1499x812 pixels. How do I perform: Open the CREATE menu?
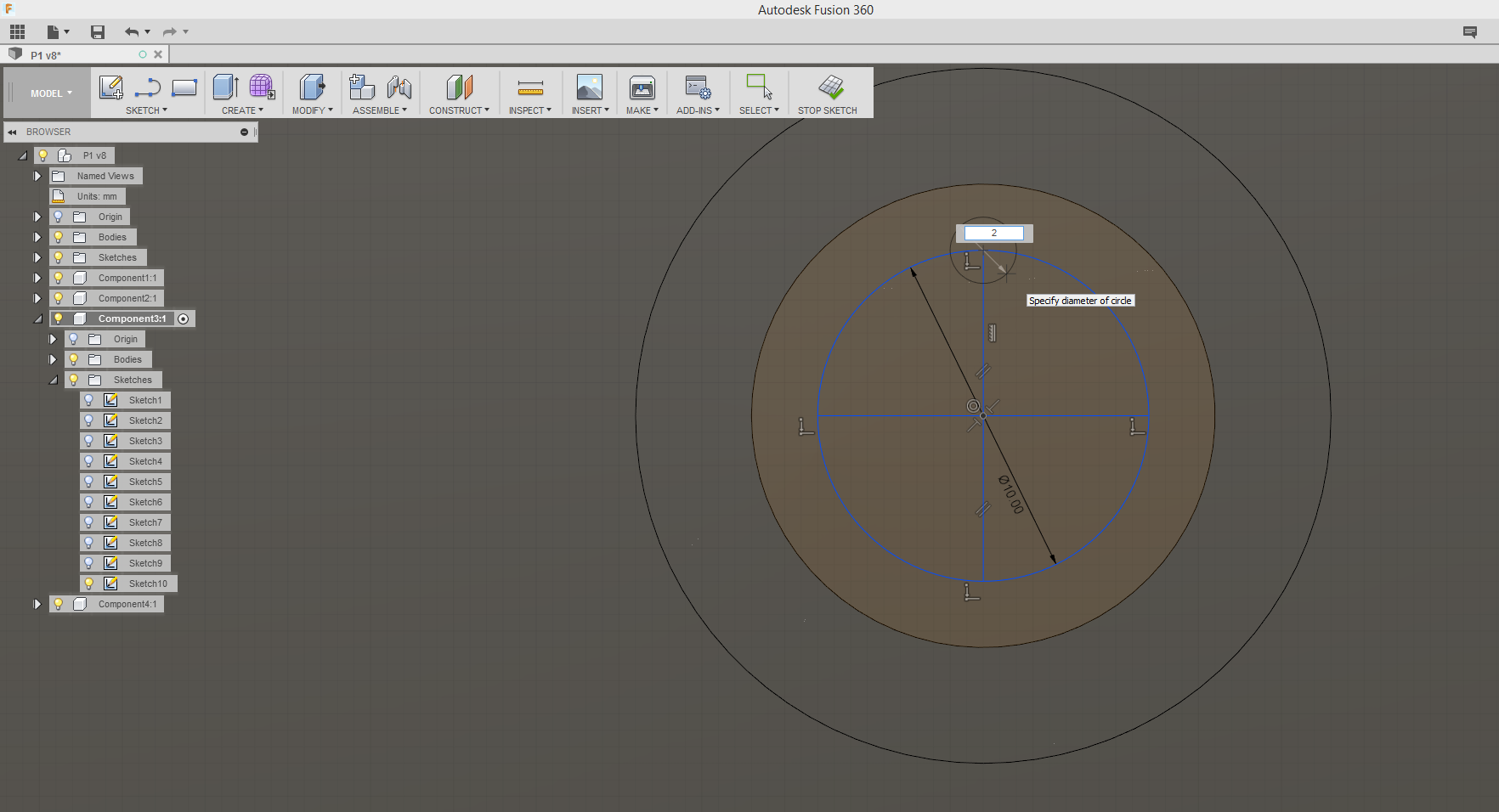(242, 110)
